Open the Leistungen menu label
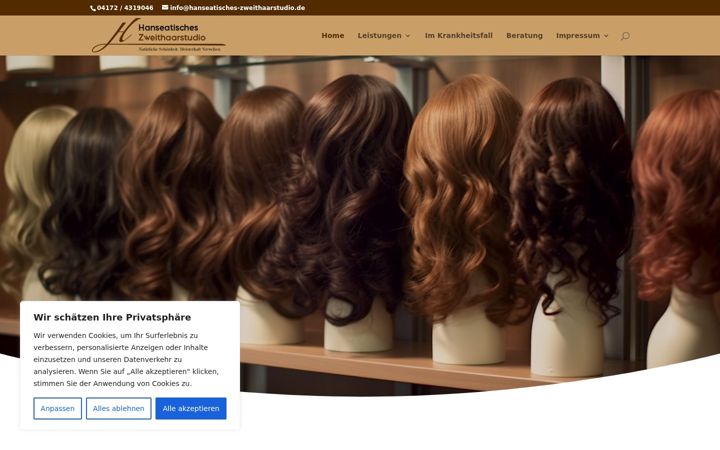This screenshot has height=450, width=720. (379, 35)
